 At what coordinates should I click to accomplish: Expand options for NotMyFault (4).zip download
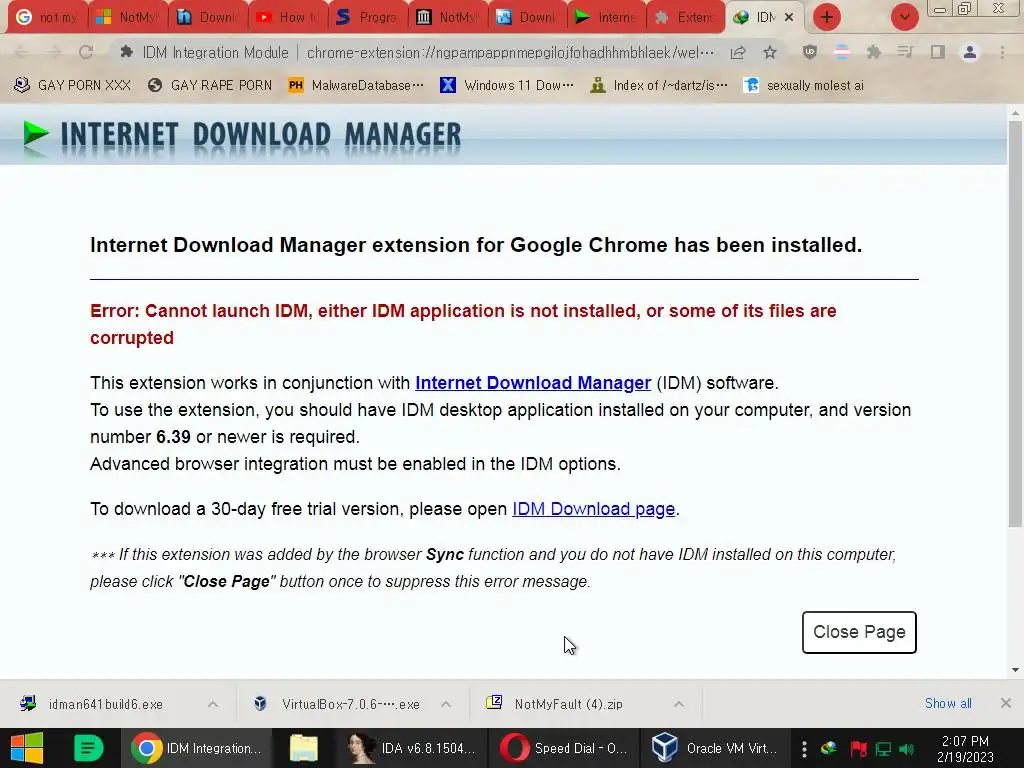click(x=679, y=704)
